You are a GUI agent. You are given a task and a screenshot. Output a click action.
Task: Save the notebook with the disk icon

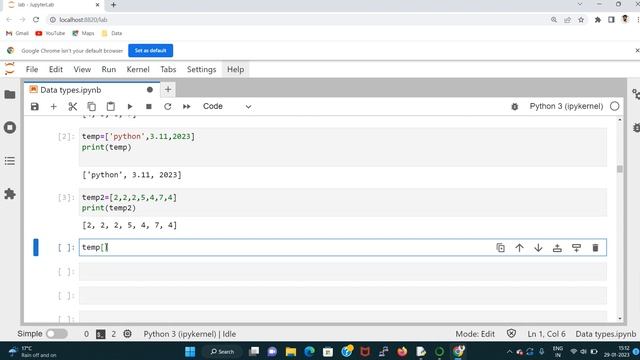click(35, 107)
